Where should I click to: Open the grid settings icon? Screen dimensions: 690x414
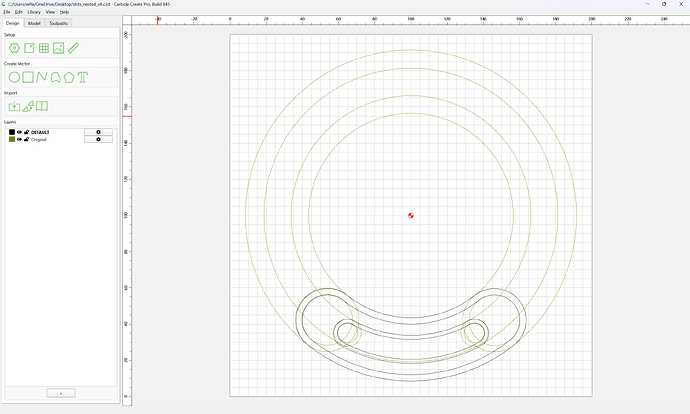point(44,48)
